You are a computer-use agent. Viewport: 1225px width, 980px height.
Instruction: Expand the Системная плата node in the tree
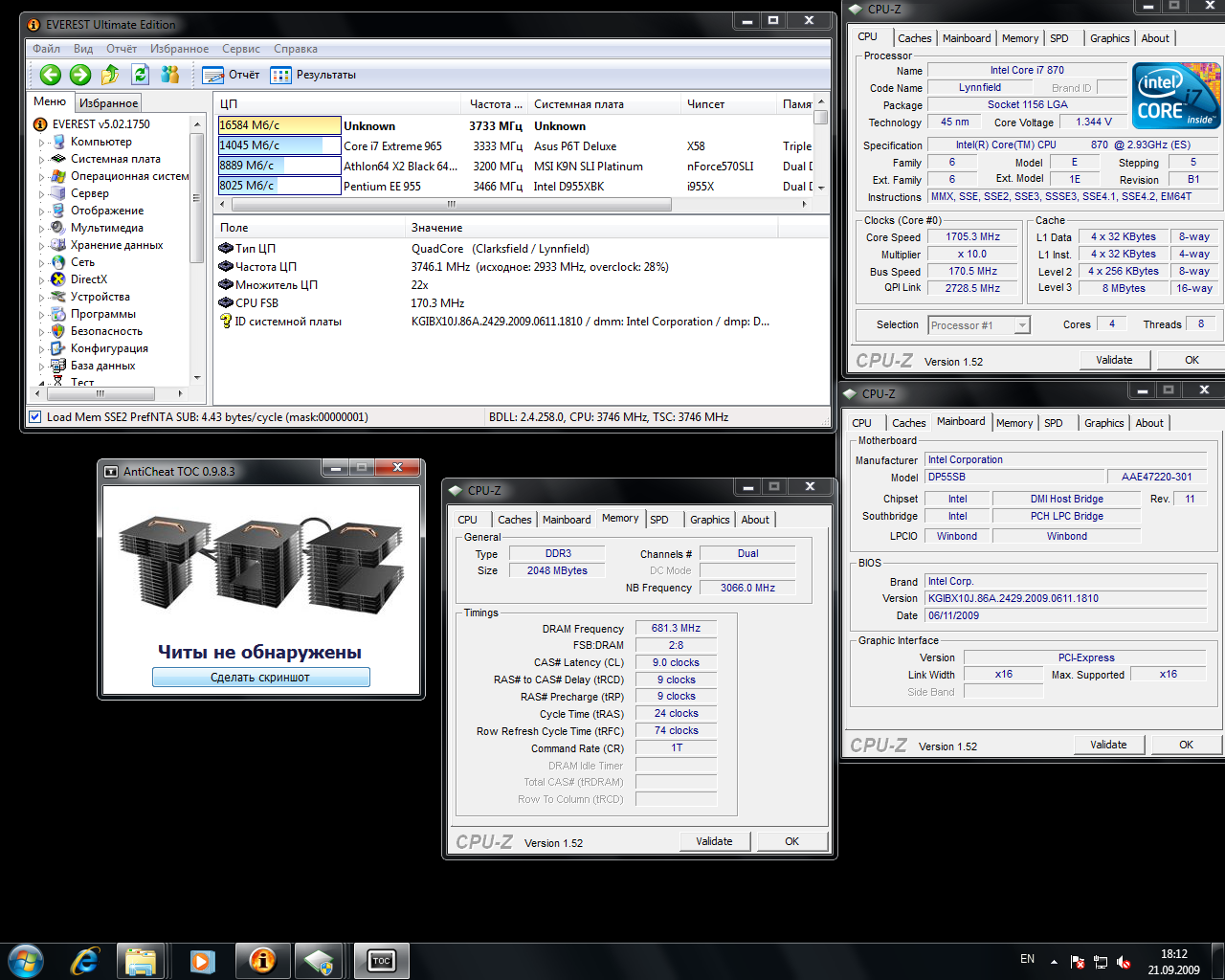41,159
